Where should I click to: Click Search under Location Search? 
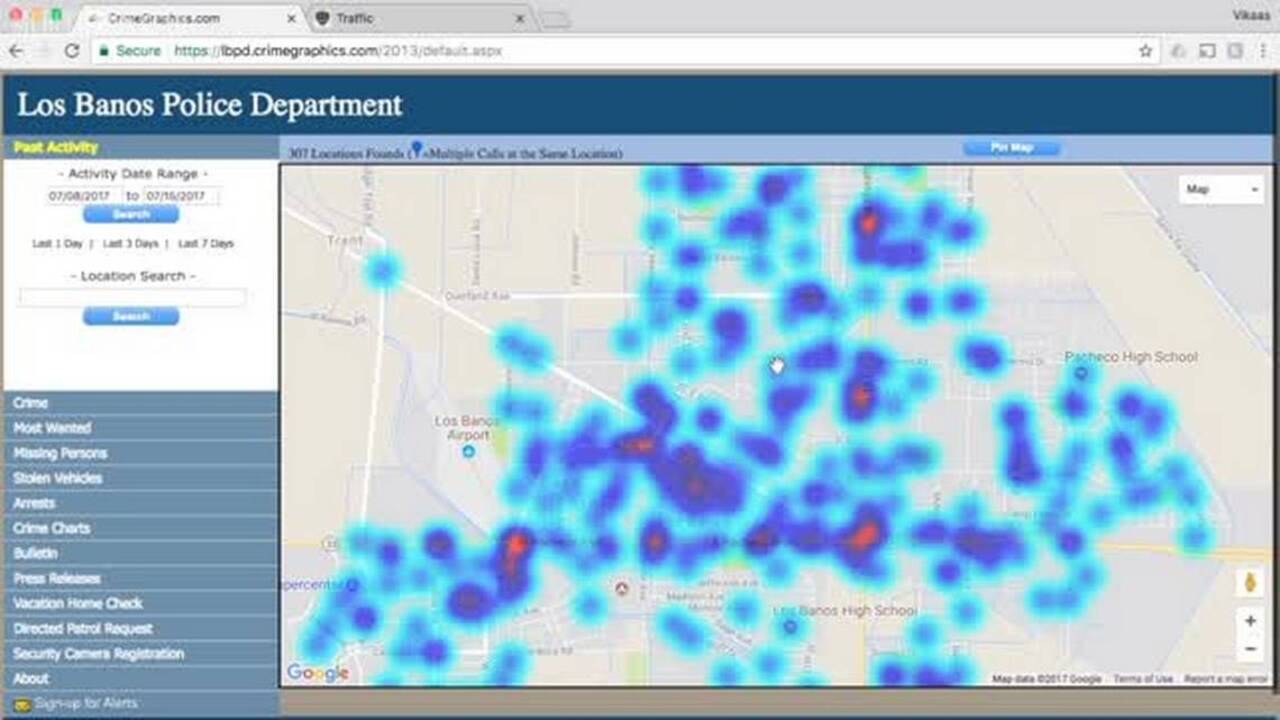[x=131, y=316]
